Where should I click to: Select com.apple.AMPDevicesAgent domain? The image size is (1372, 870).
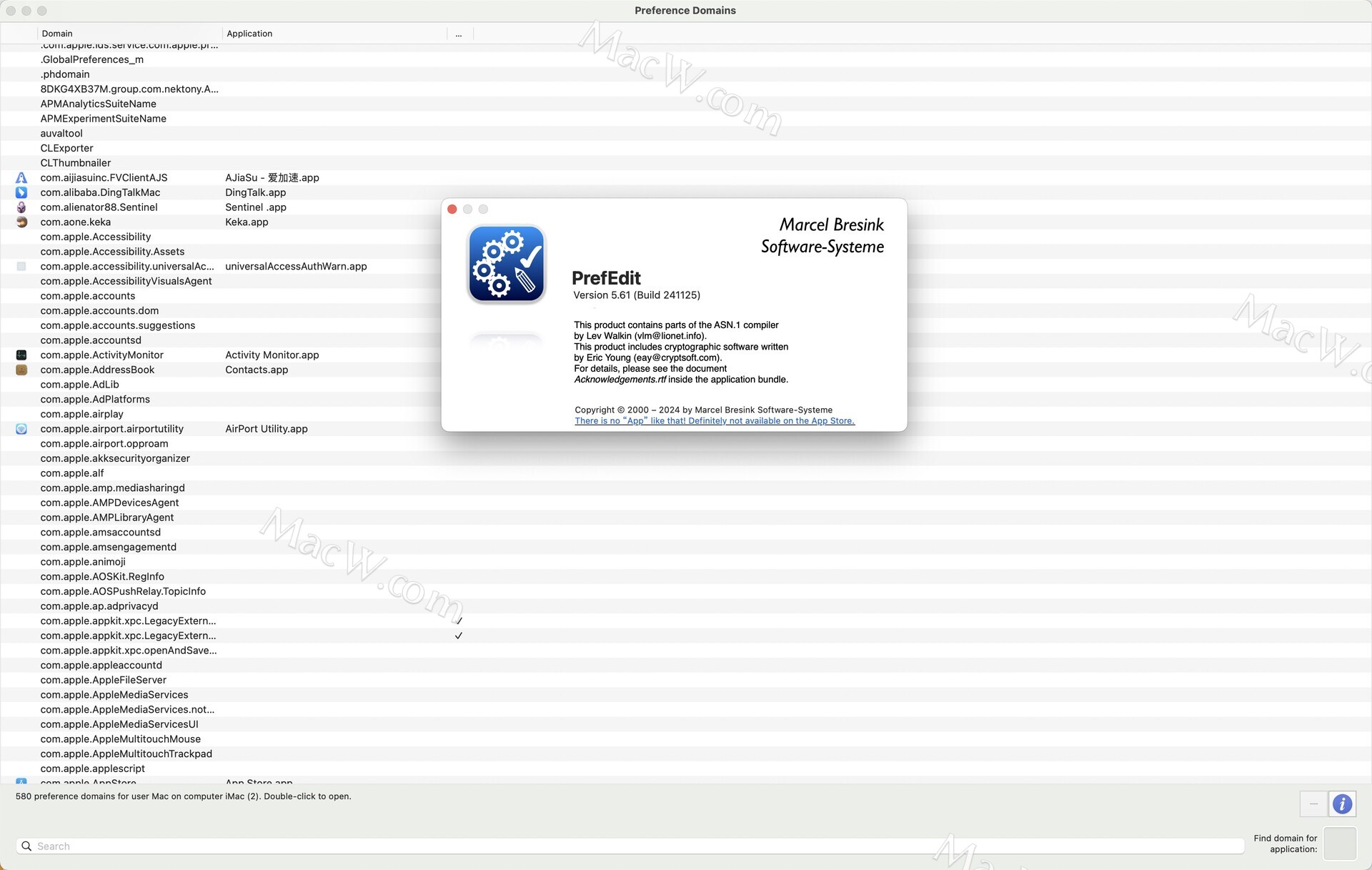click(109, 503)
